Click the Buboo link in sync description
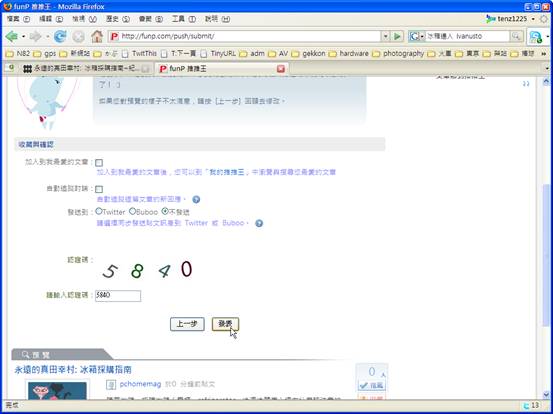553x414 pixels. 233,223
